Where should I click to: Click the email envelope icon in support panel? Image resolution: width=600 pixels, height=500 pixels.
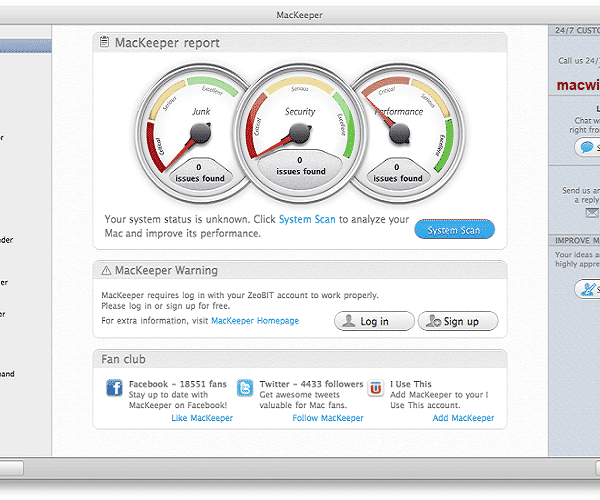[592, 213]
